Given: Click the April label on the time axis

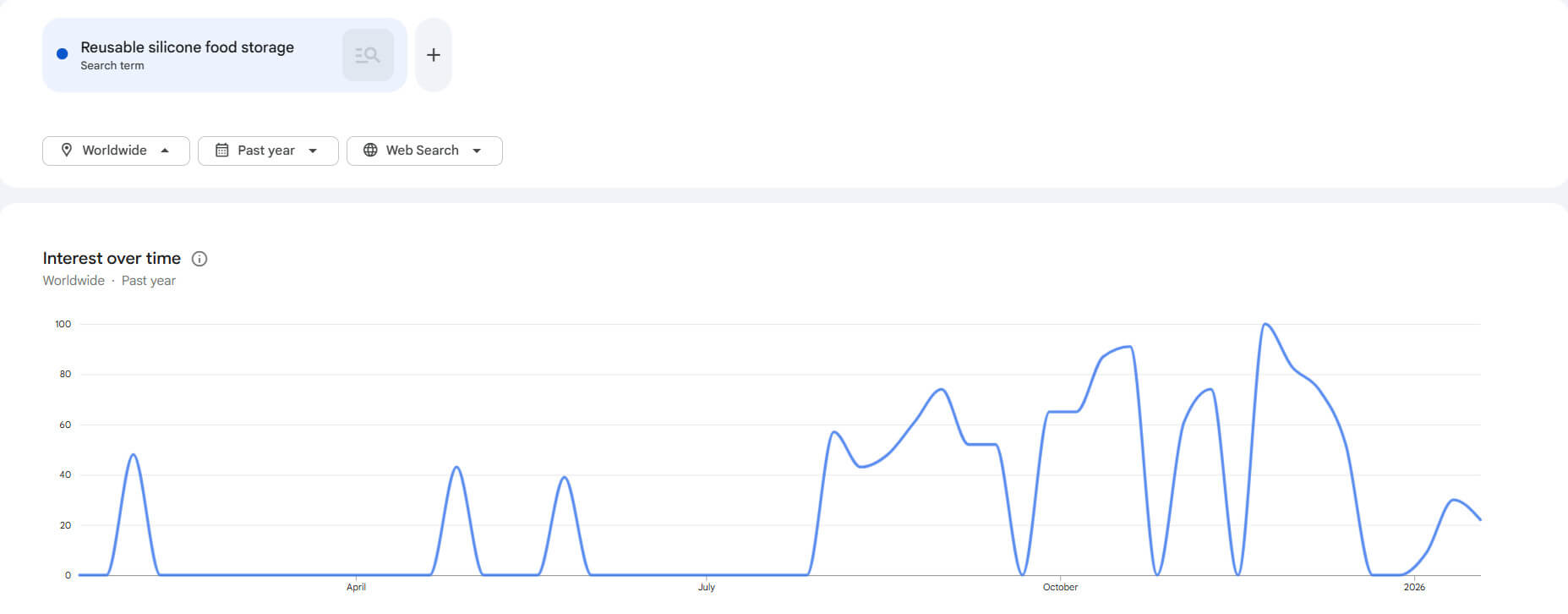Looking at the screenshot, I should (356, 587).
